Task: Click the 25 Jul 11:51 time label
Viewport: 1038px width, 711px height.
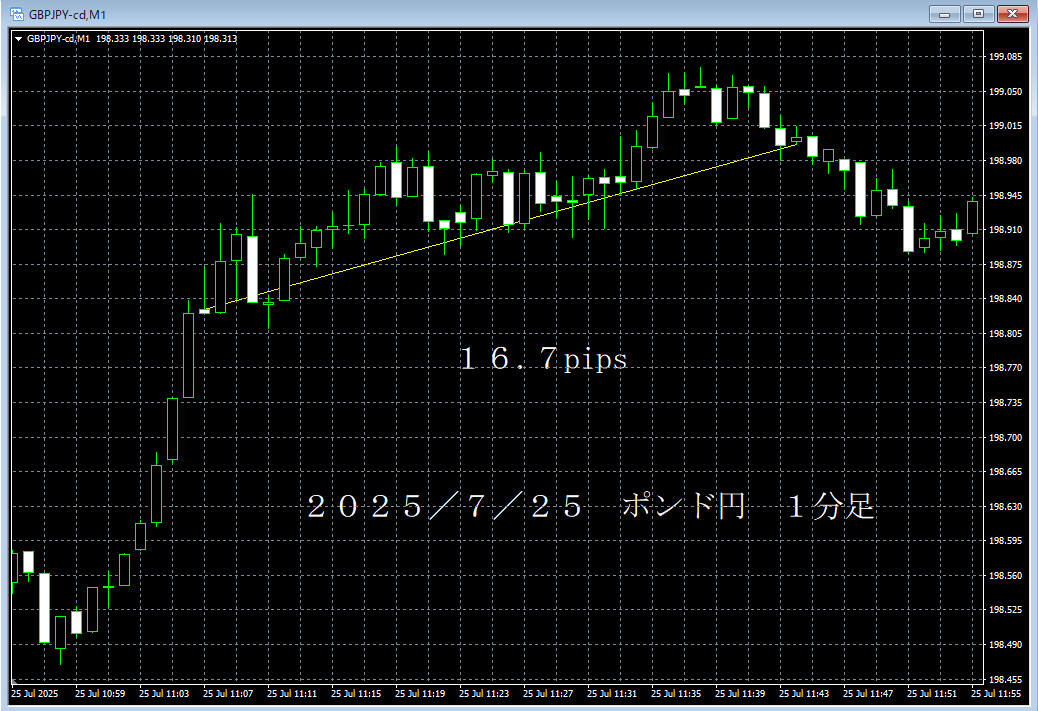Action: point(932,694)
